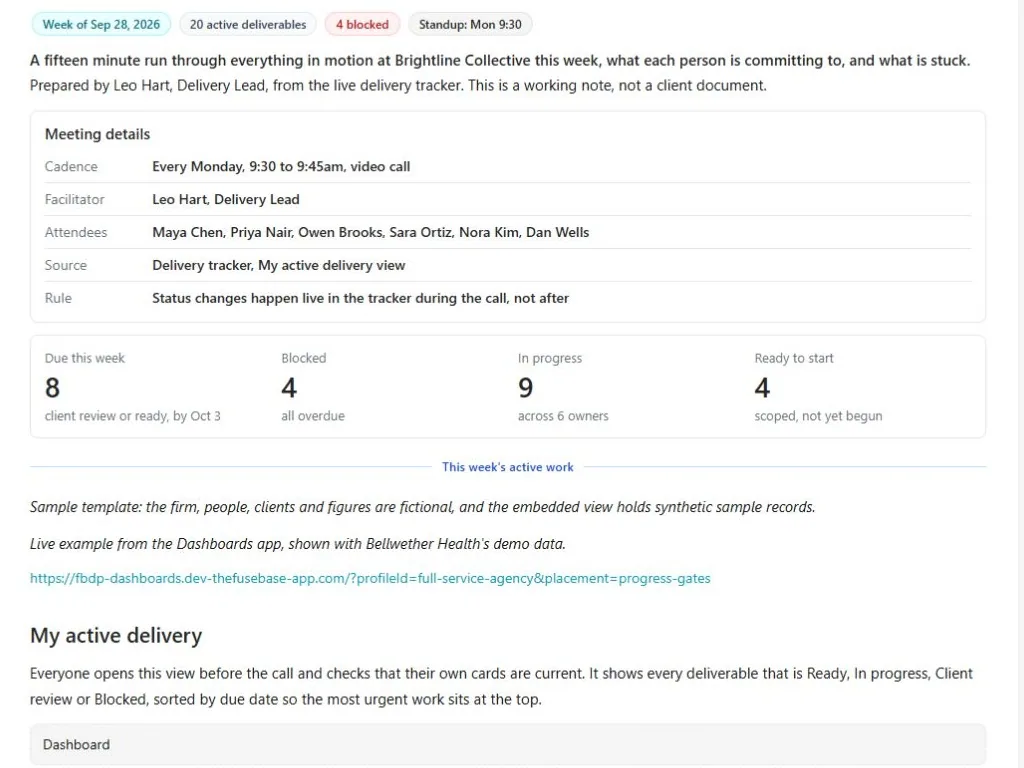Open the fbdp-dashboards progress-gates link

click(x=370, y=579)
